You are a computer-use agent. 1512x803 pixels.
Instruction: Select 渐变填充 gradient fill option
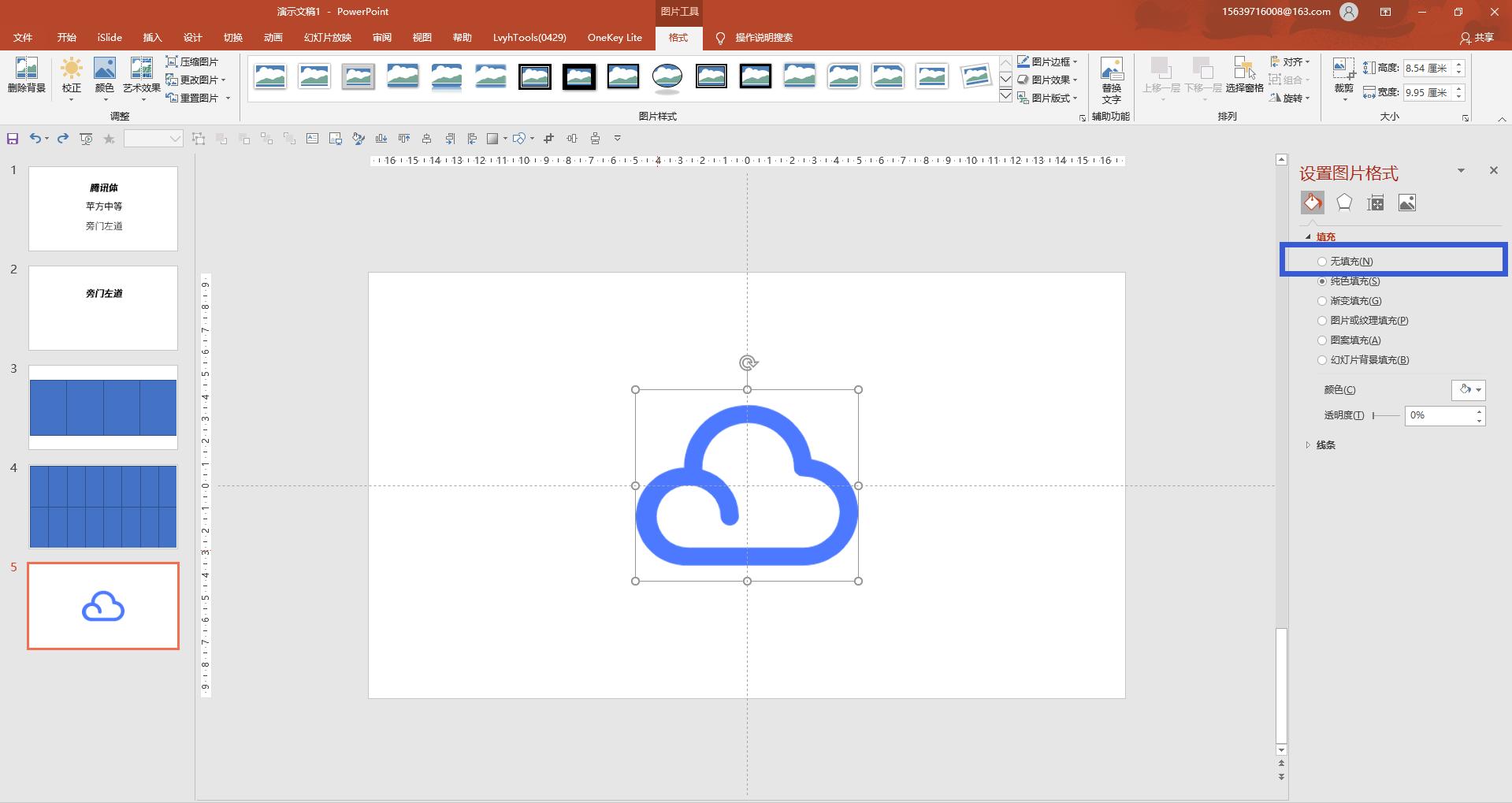(x=1350, y=301)
